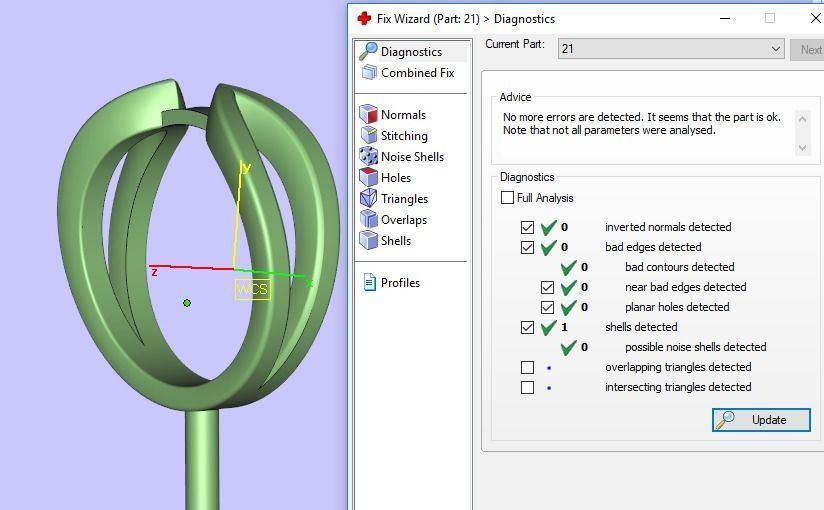
Task: Open the Shells step label
Action: [396, 241]
